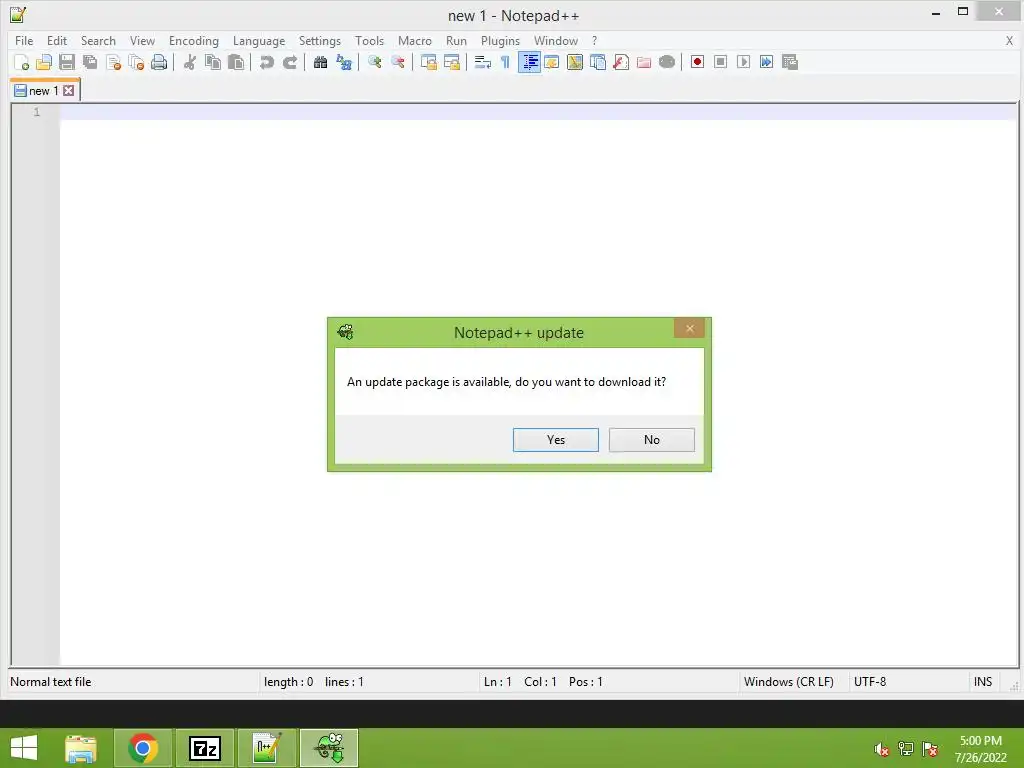Open File Explorer from the taskbar

[81, 748]
